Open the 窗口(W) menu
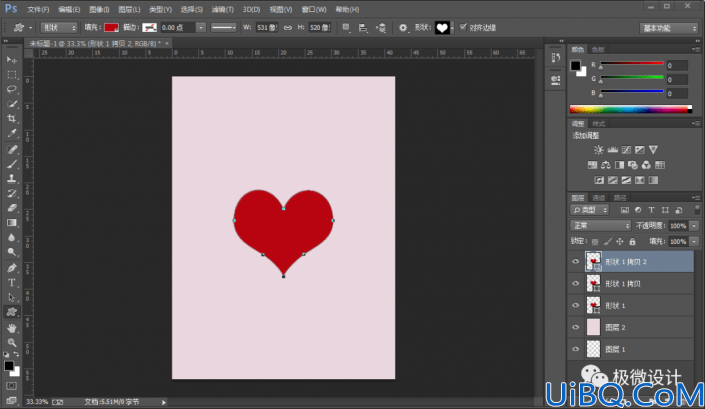Viewport: 705px width, 409px height. tap(314, 9)
